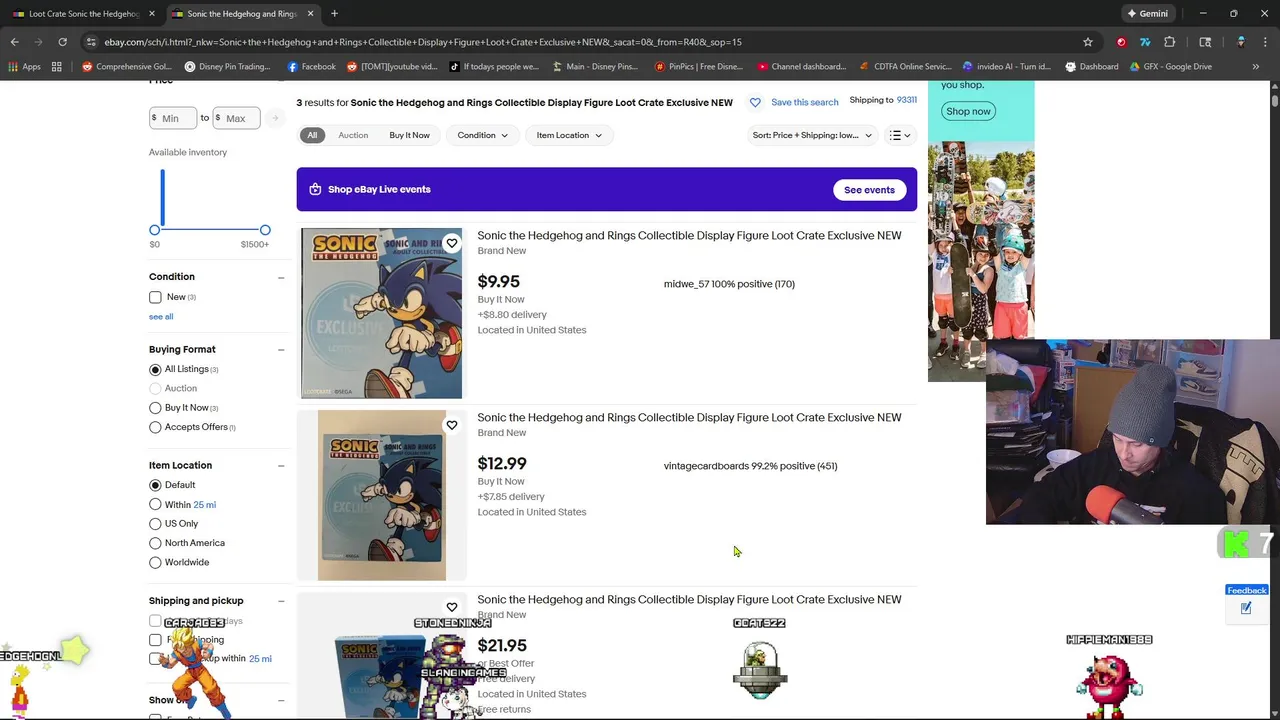Submit the price range arrow button

(274, 118)
